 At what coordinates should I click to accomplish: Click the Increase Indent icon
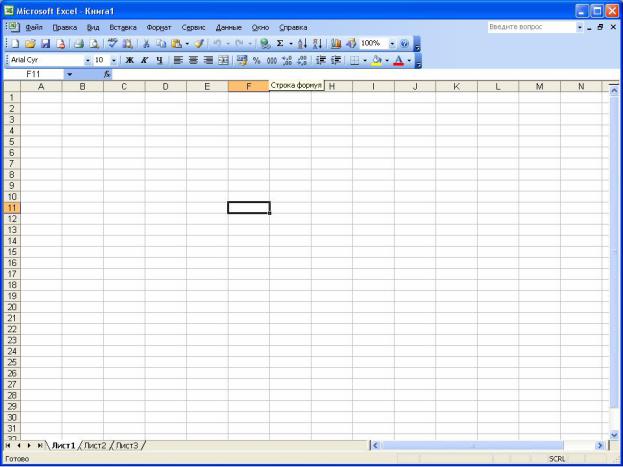pos(336,60)
